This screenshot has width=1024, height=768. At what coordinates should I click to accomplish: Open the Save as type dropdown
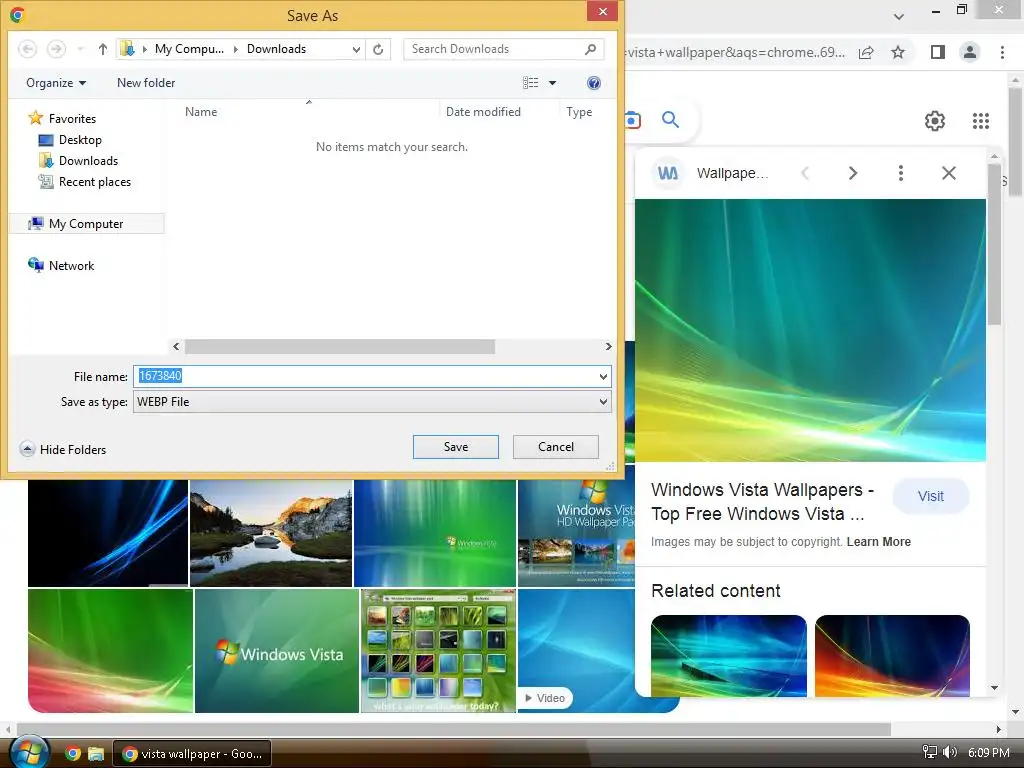(603, 402)
